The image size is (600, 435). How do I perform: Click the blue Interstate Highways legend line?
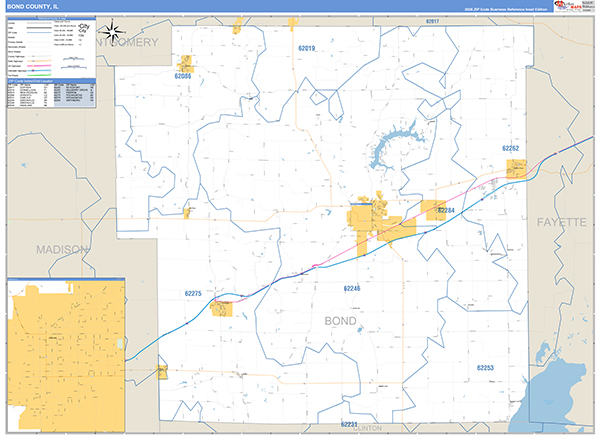click(39, 71)
